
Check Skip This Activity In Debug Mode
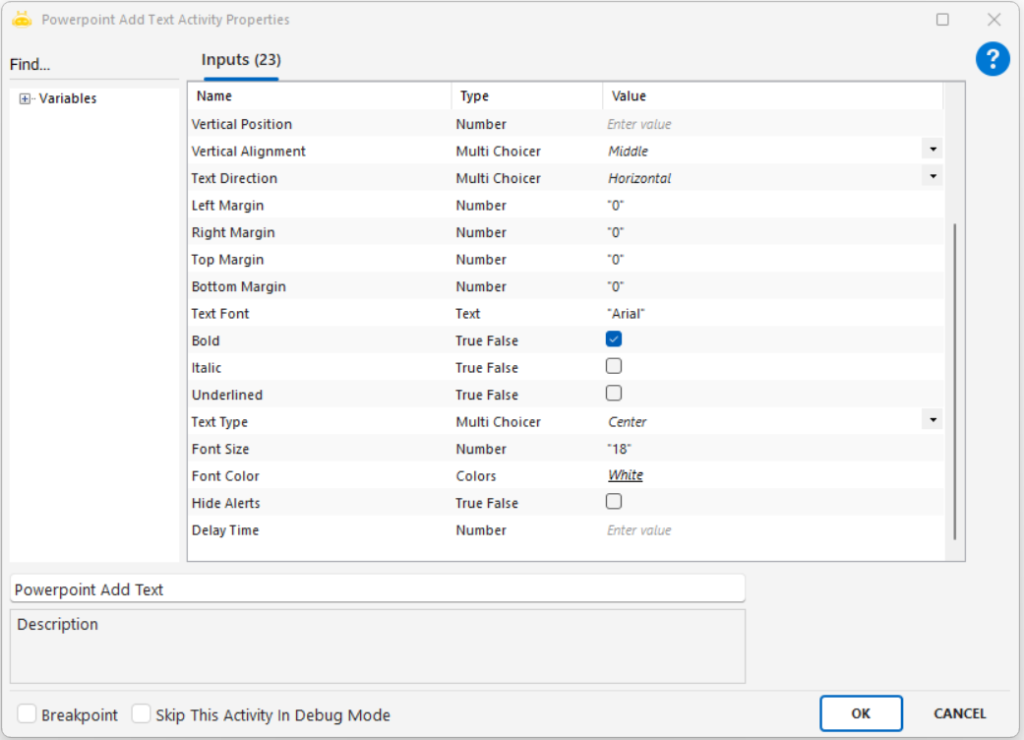point(141,714)
